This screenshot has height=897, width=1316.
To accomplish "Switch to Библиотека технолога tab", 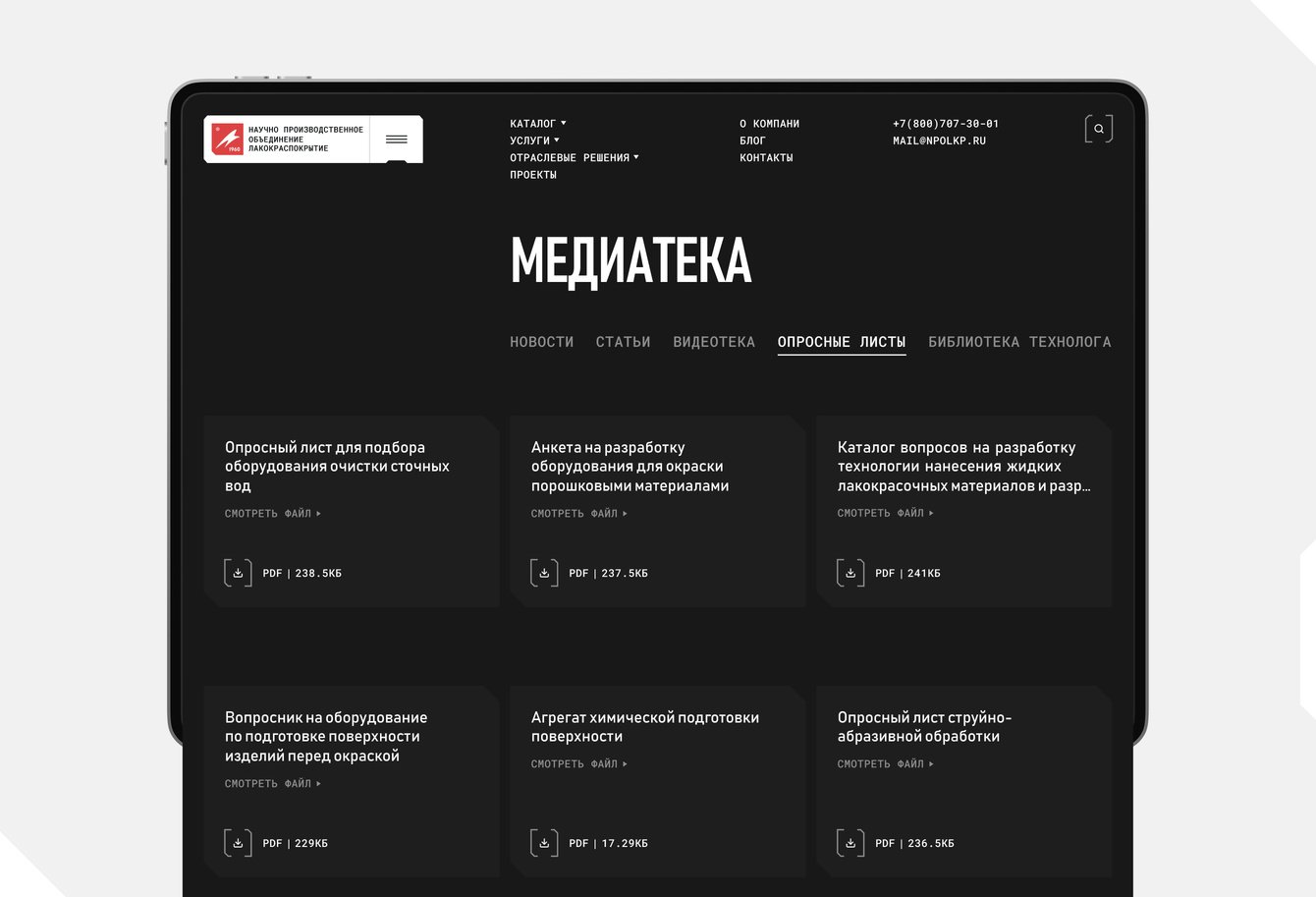I will [x=1019, y=342].
